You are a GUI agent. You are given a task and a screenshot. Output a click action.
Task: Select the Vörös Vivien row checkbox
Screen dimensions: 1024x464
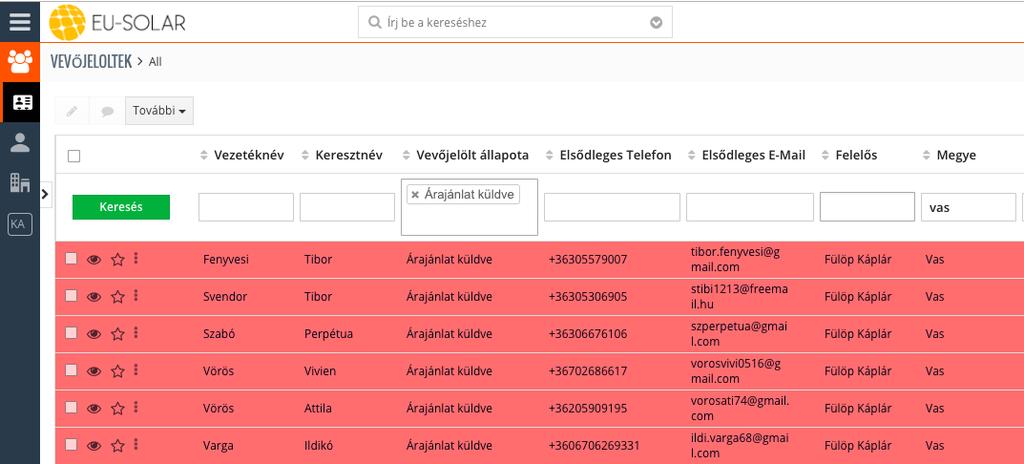tap(71, 370)
